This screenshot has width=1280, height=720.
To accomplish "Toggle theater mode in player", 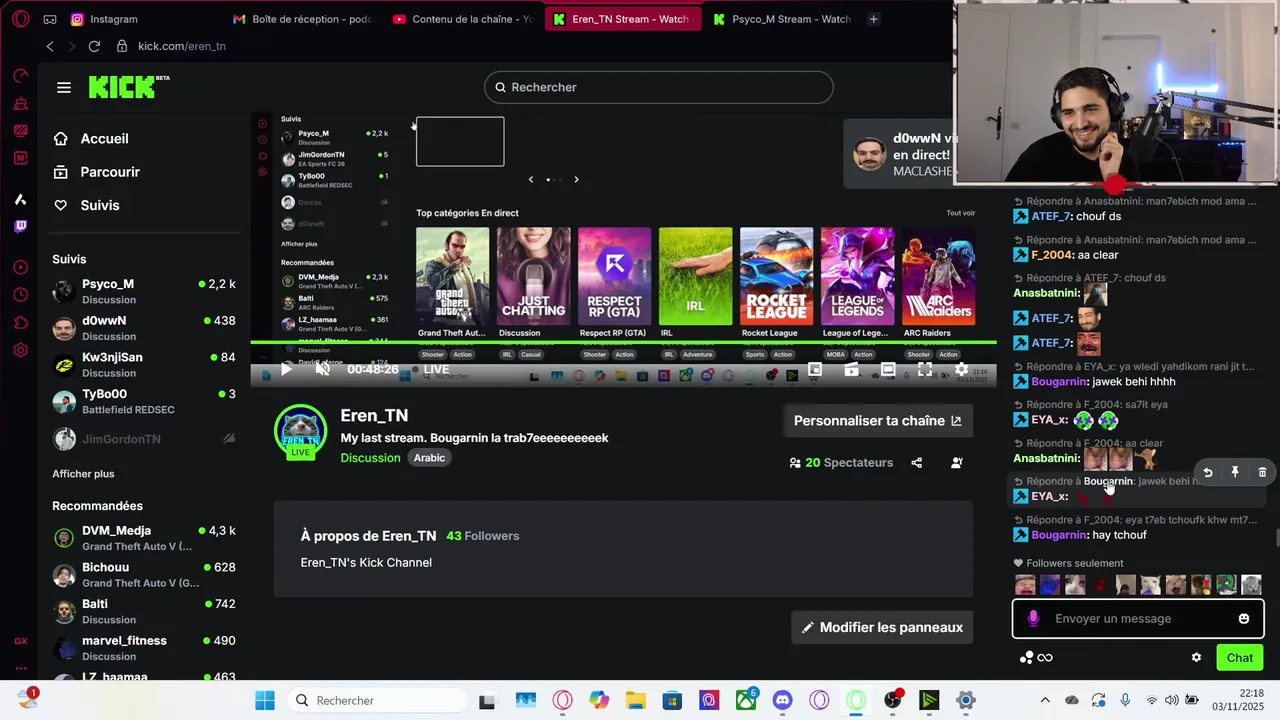I will tap(888, 369).
